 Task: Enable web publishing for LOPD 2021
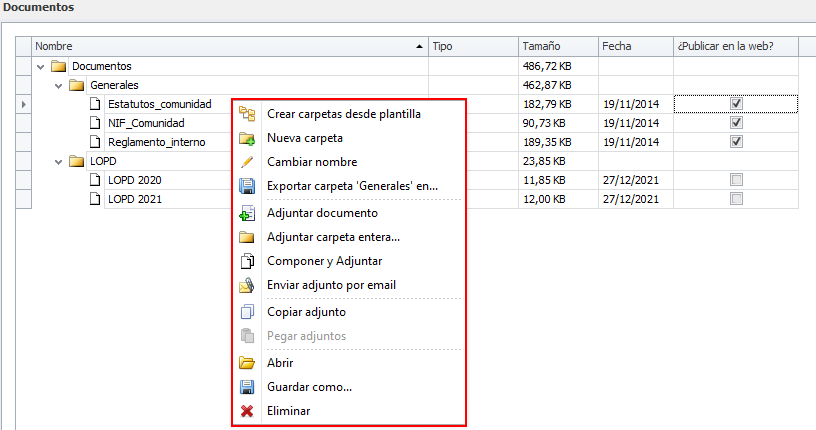[736, 199]
